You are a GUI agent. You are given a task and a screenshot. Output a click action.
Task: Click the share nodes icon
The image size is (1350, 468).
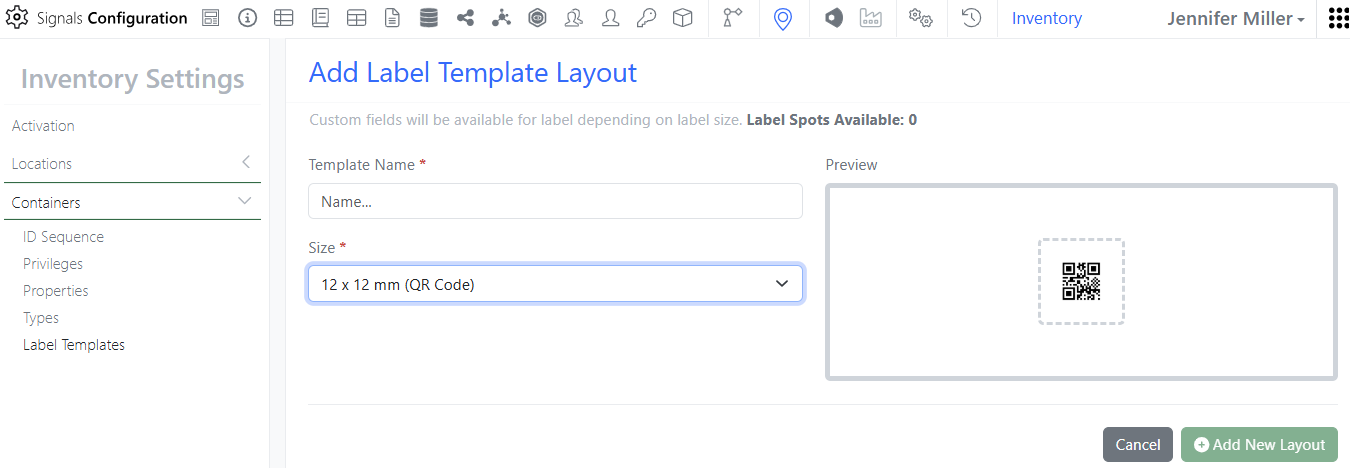(x=465, y=18)
